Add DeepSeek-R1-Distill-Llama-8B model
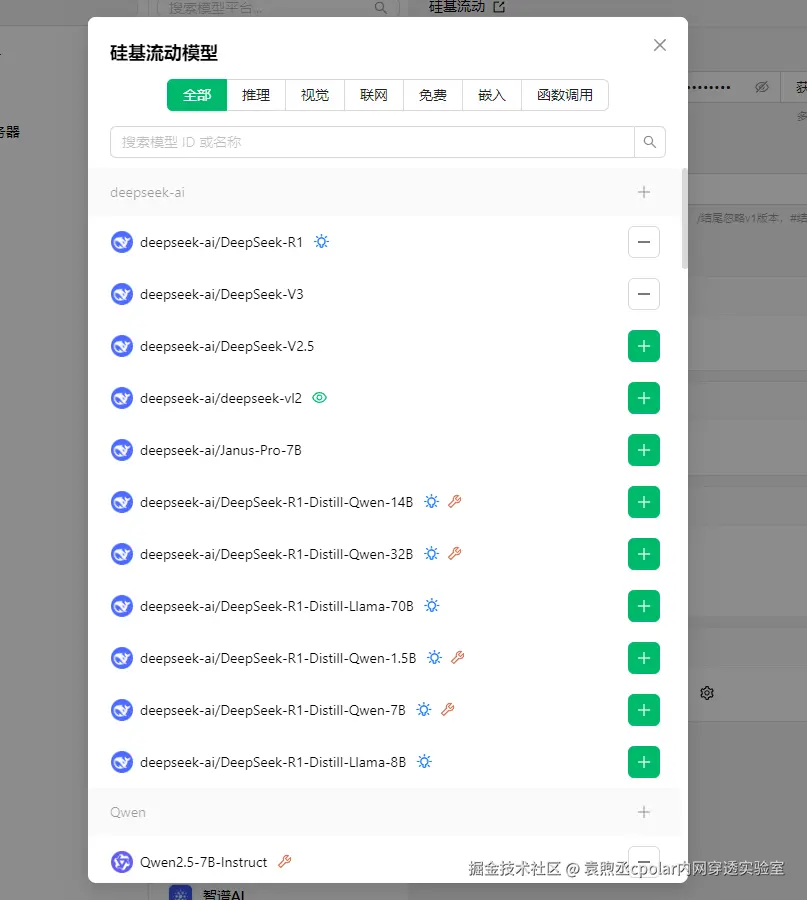The height and width of the screenshot is (900, 807). [643, 762]
